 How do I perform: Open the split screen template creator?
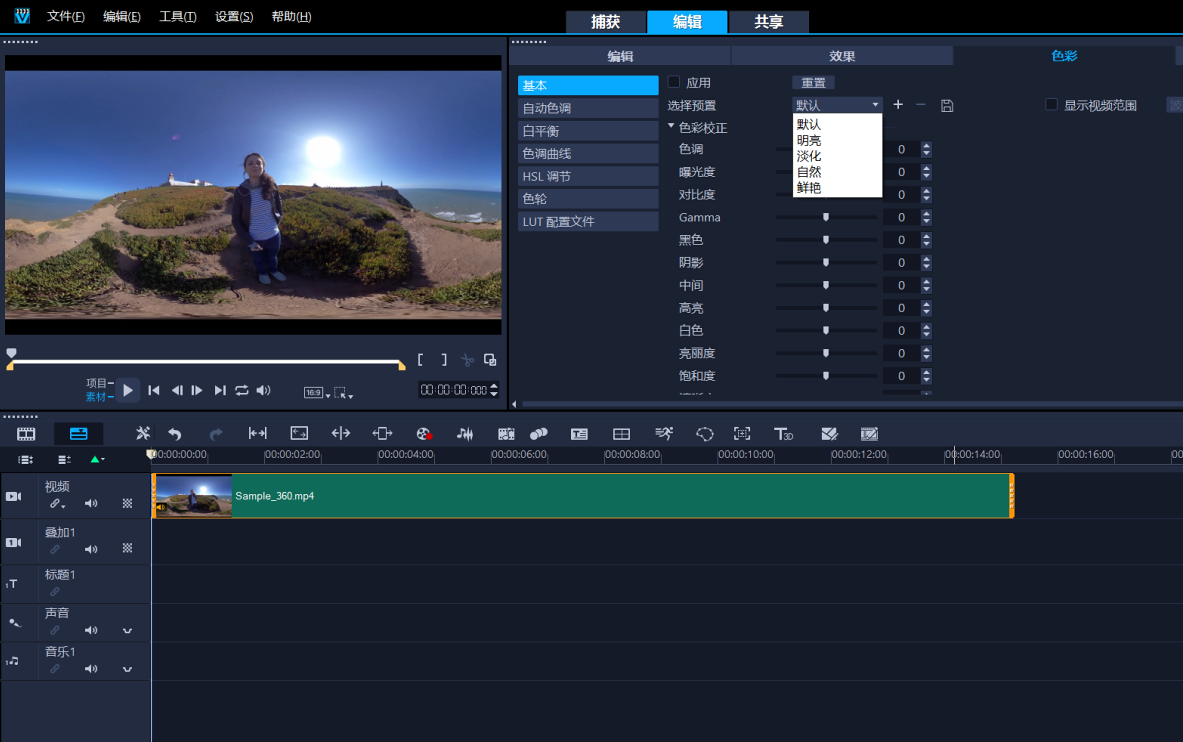click(x=621, y=434)
